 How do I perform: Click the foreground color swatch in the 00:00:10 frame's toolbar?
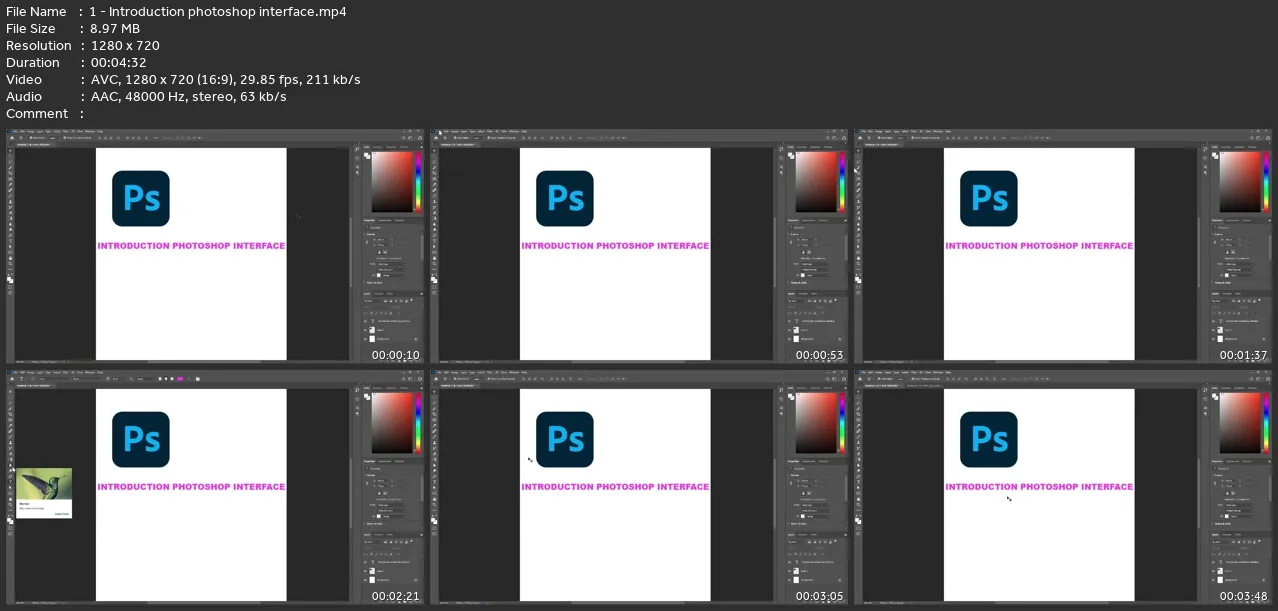tap(9, 278)
